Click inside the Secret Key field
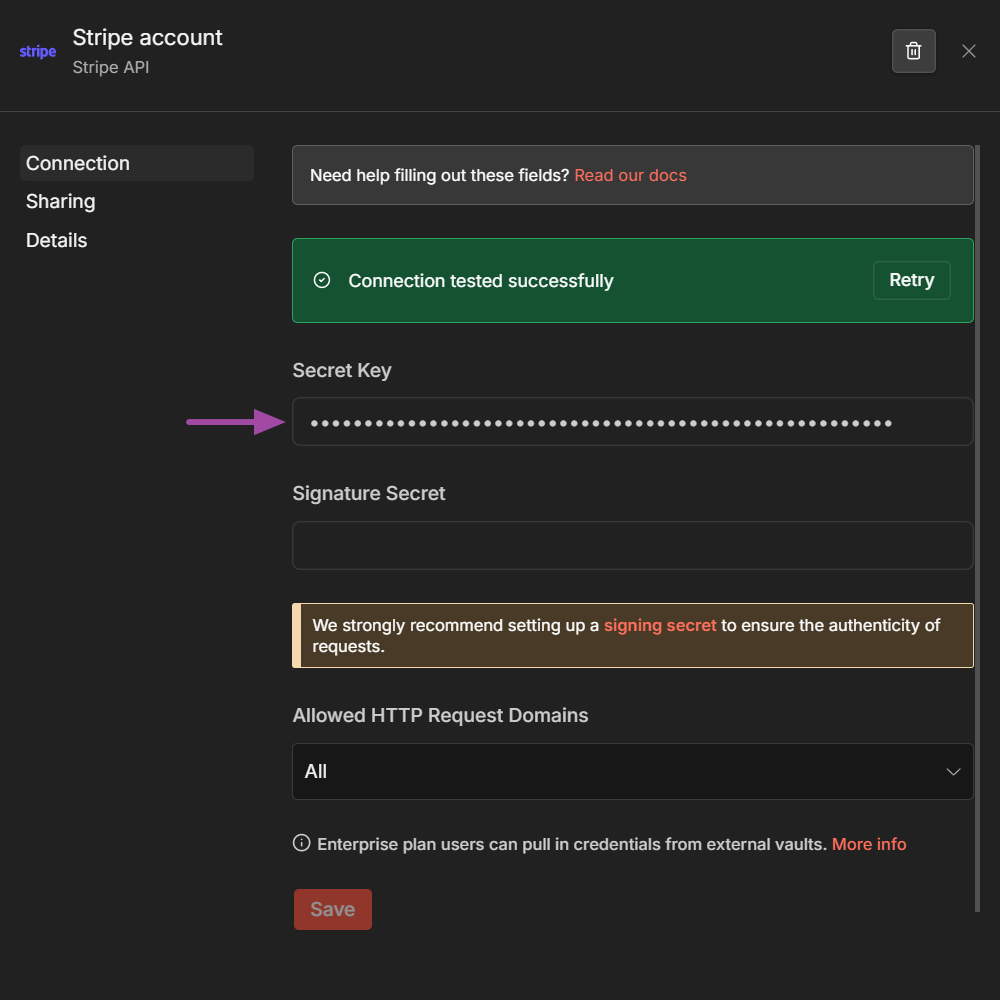Image resolution: width=1000 pixels, height=1000 pixels. (x=632, y=421)
